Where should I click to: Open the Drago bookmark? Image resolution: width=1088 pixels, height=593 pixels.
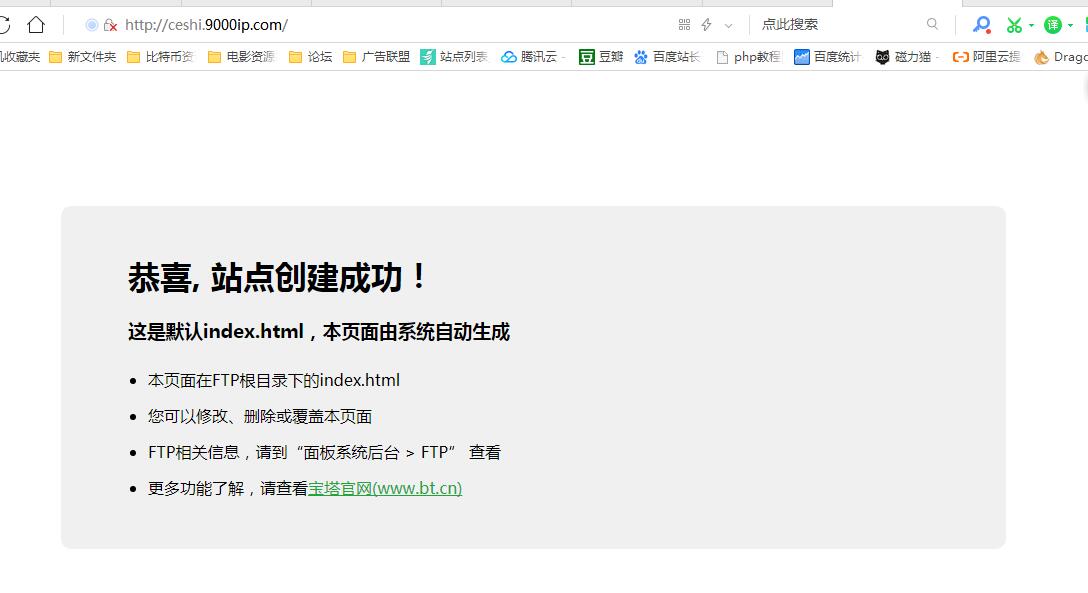(x=1060, y=57)
